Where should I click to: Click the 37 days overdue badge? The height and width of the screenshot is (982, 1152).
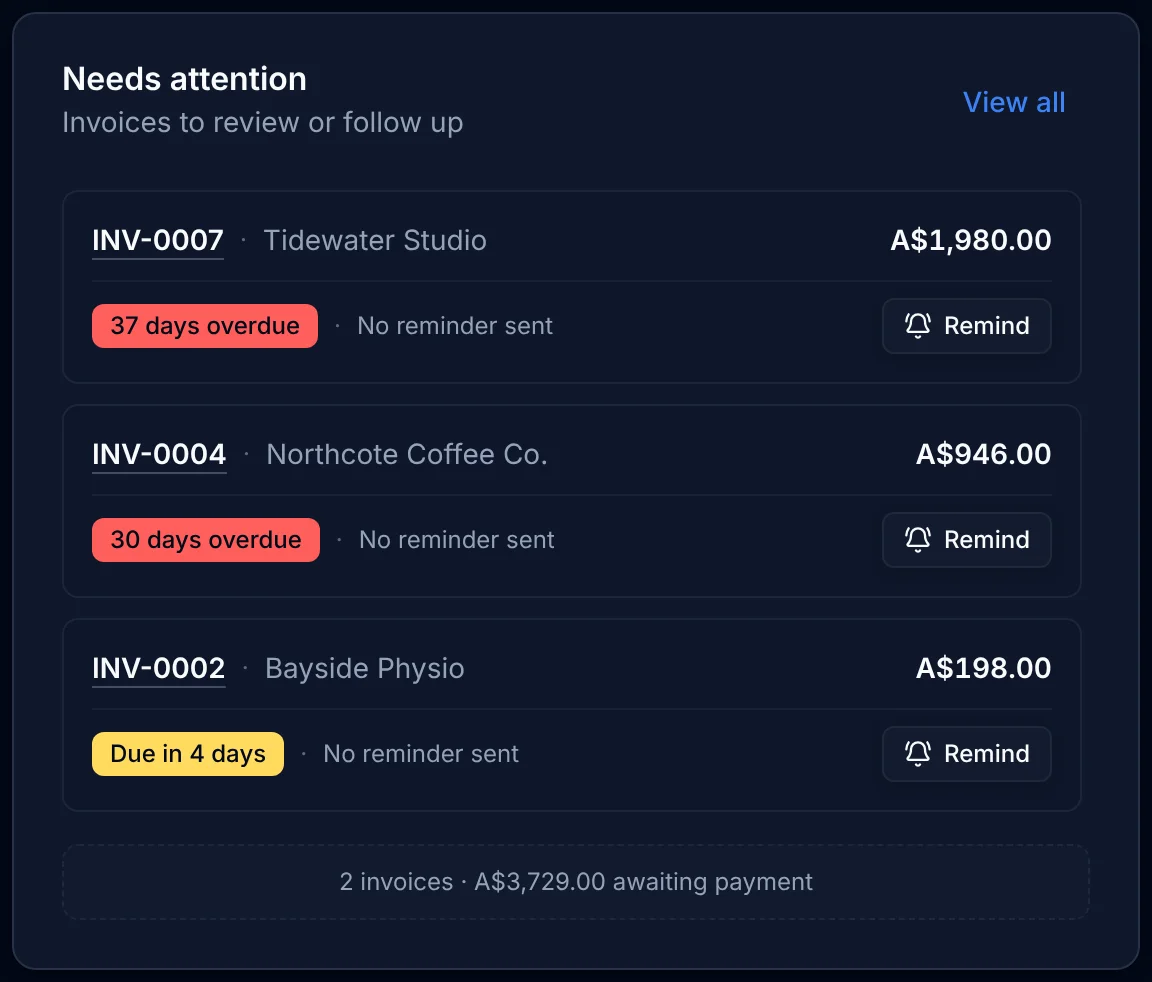click(205, 325)
